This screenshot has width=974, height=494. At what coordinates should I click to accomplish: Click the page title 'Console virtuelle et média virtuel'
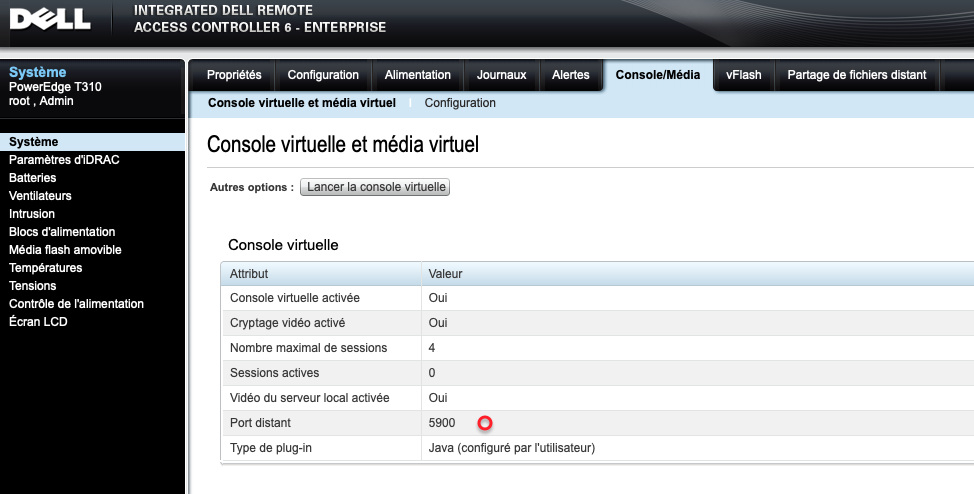tap(343, 144)
